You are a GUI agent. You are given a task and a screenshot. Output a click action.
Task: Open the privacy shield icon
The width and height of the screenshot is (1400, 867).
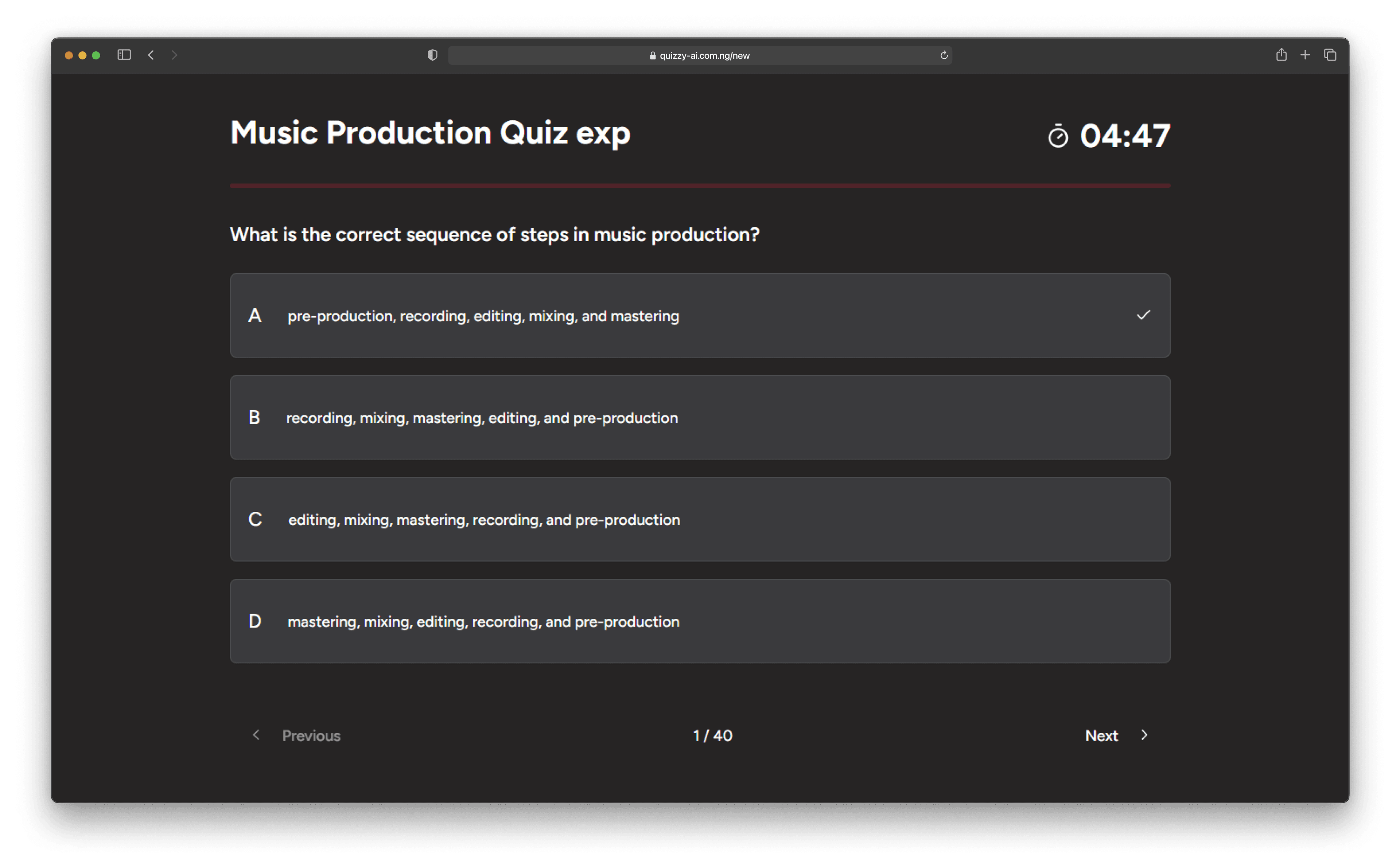pos(432,55)
